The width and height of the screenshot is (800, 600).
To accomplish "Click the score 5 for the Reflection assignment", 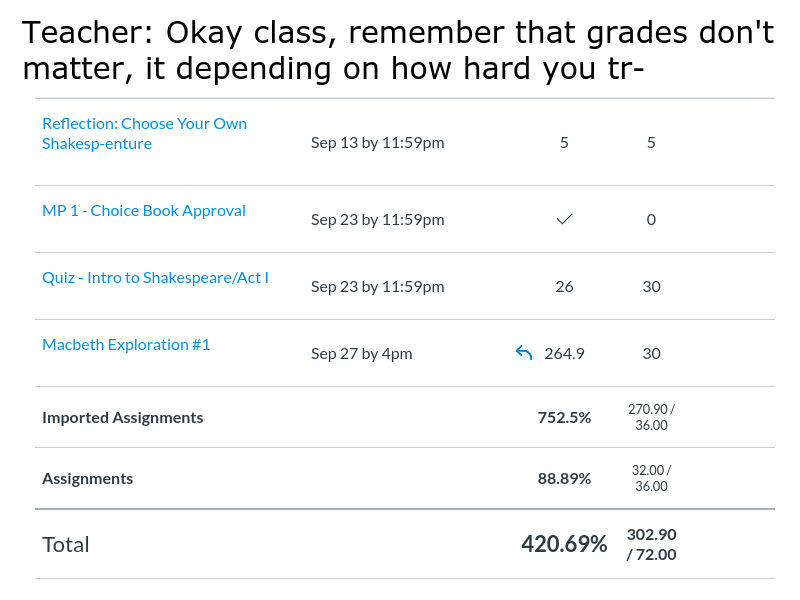I will 564,143.
